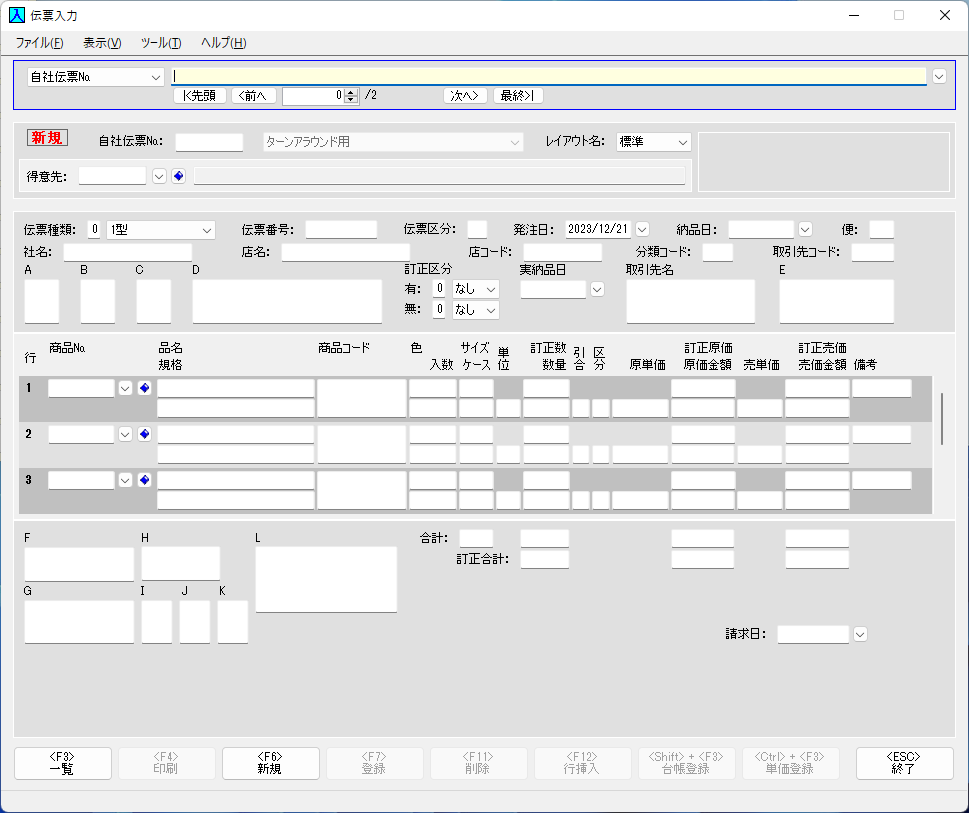
Task: Click the 伝票種類 code field showing 0
Action: (94, 229)
